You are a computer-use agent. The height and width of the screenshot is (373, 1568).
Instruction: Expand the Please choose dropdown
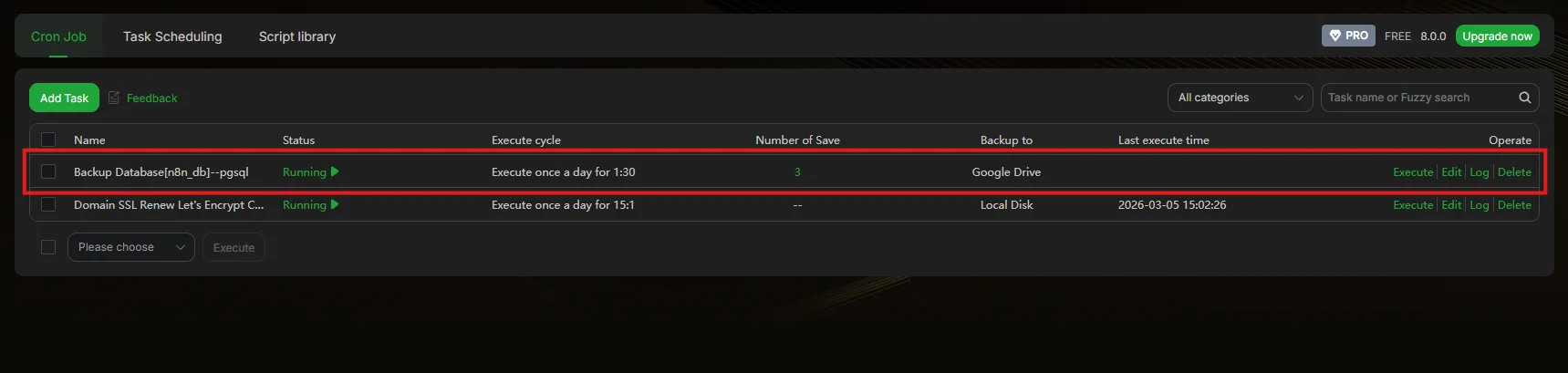tap(130, 247)
